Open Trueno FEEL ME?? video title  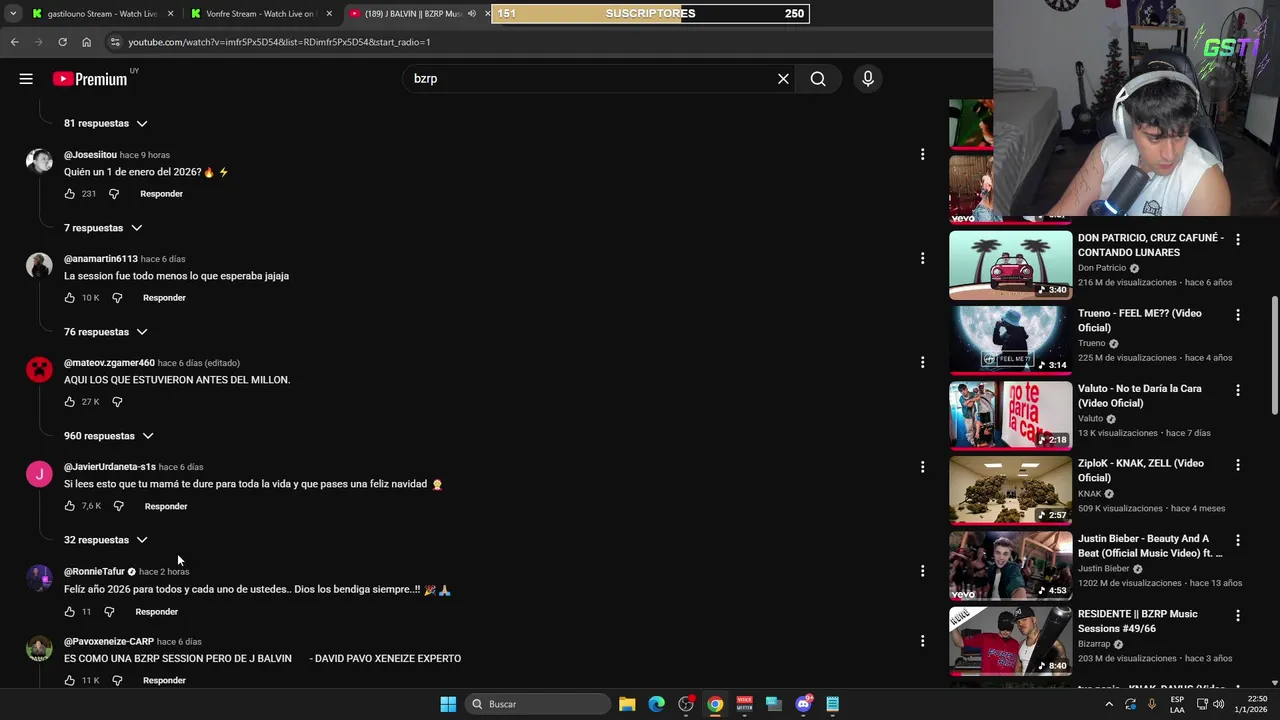(x=1140, y=320)
